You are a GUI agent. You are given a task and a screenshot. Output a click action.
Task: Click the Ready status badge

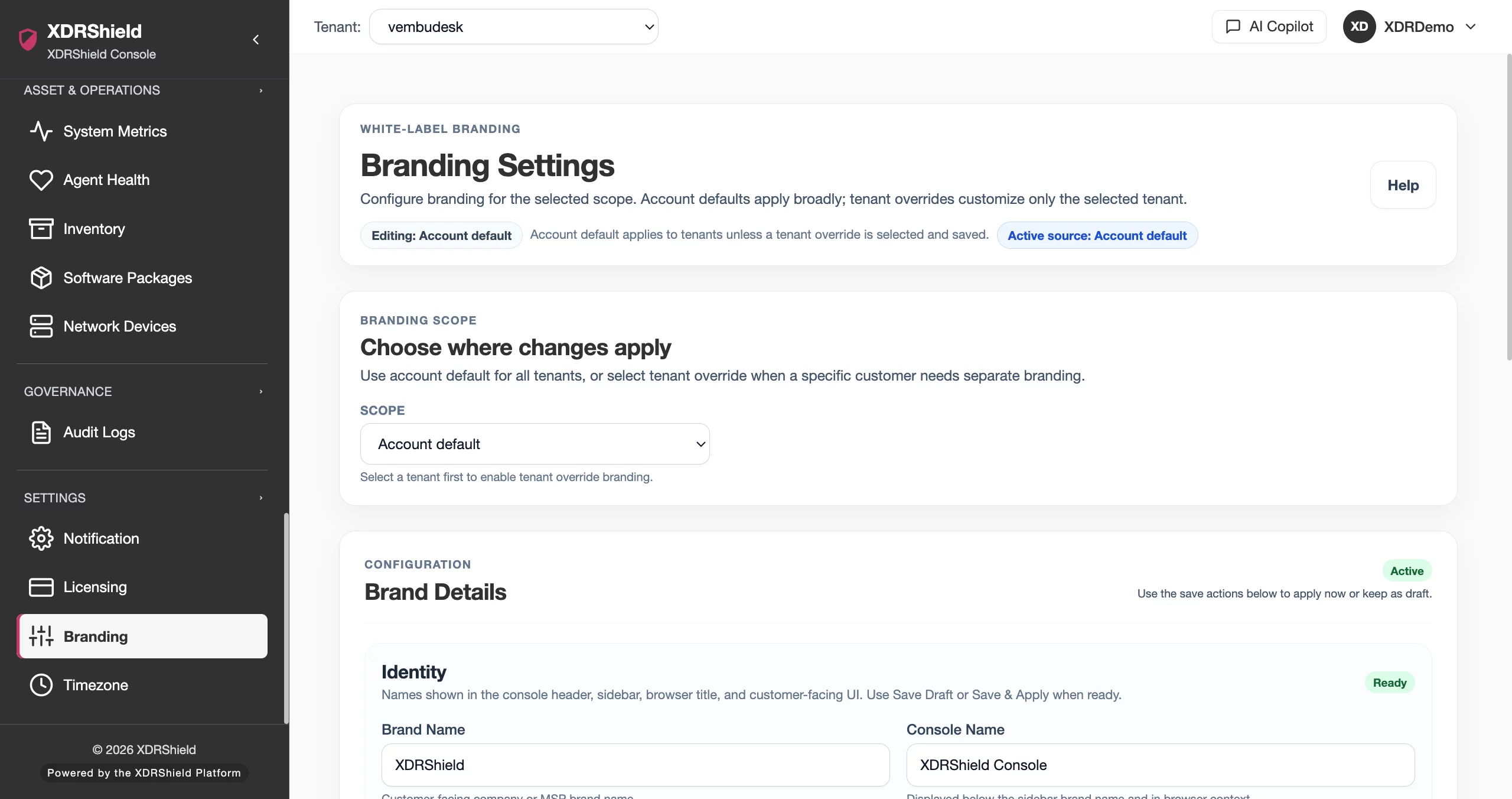pyautogui.click(x=1390, y=683)
